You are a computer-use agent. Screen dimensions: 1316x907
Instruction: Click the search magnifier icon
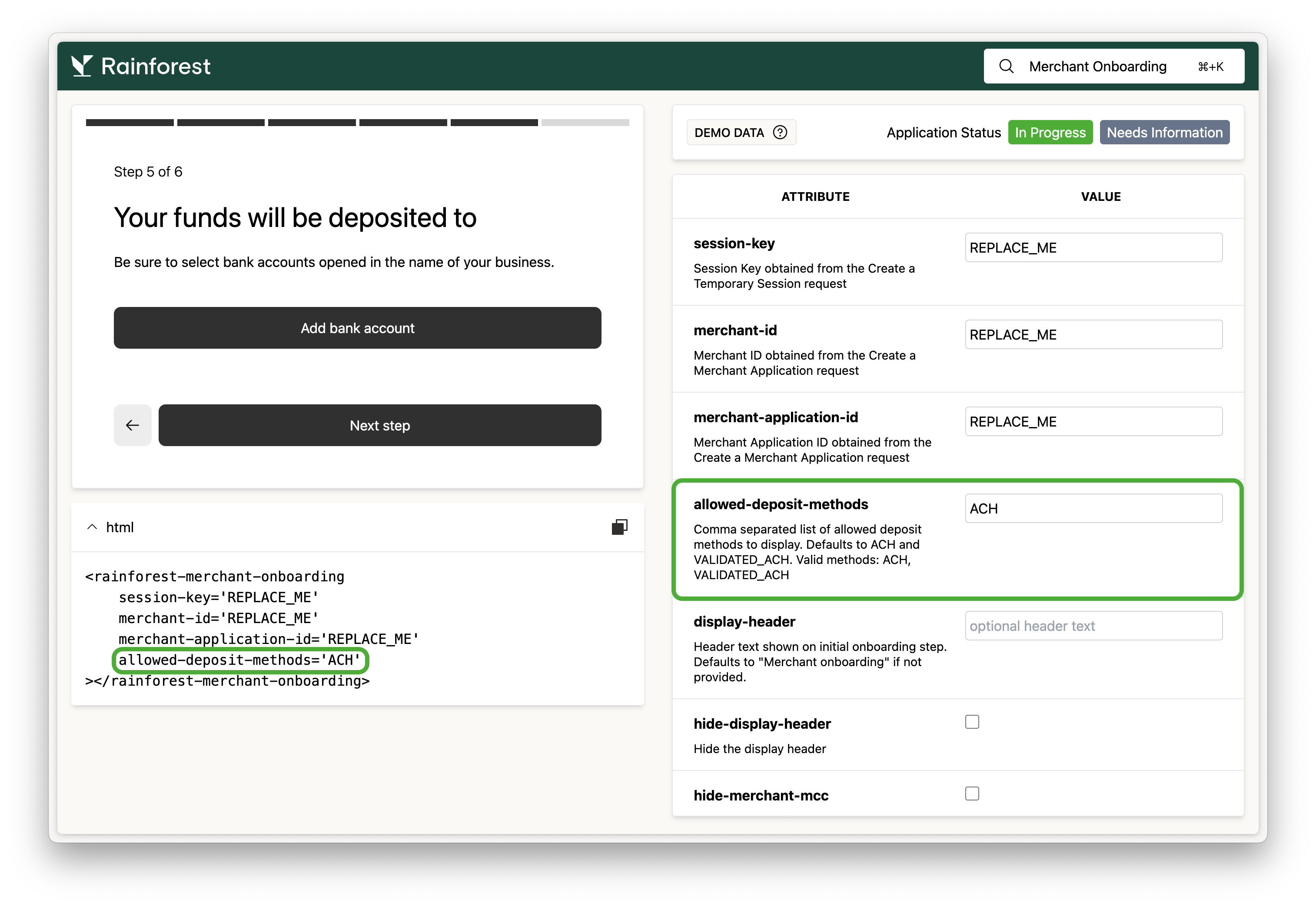1006,67
